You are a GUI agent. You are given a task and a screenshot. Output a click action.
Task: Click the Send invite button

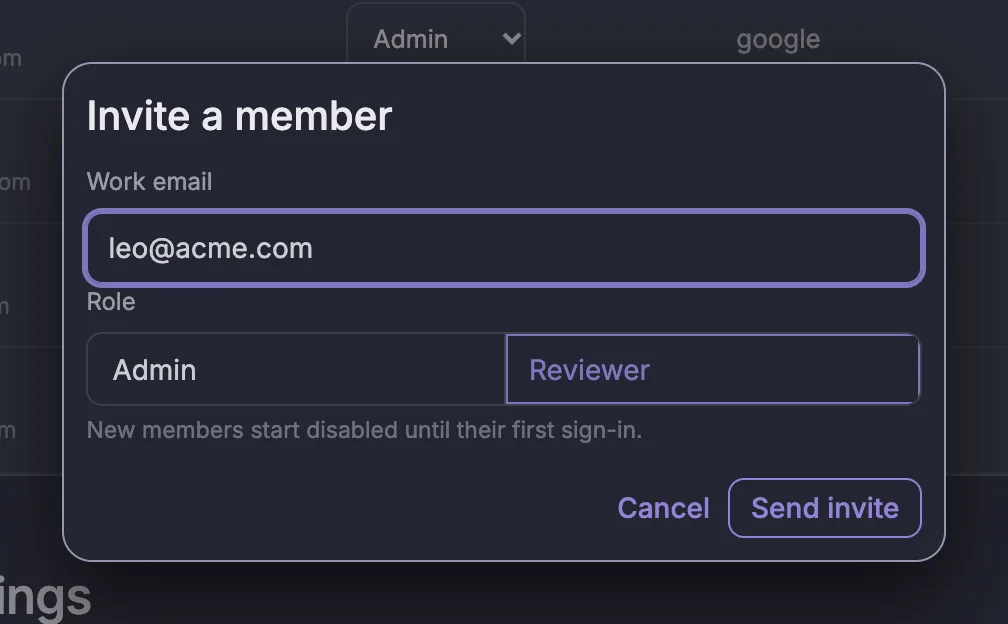tap(825, 508)
